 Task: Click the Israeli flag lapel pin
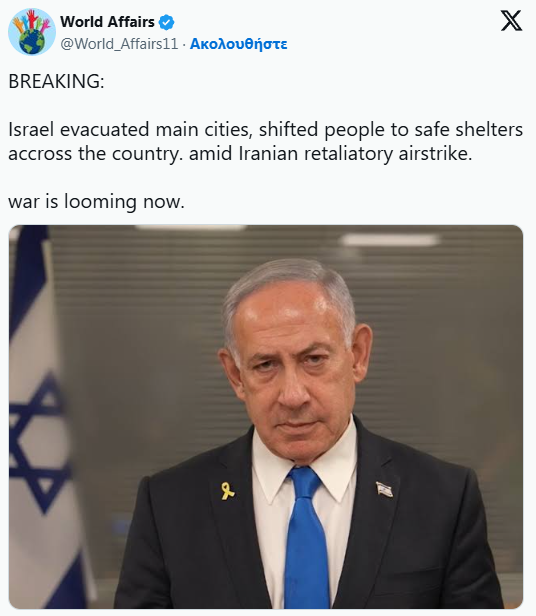384,489
